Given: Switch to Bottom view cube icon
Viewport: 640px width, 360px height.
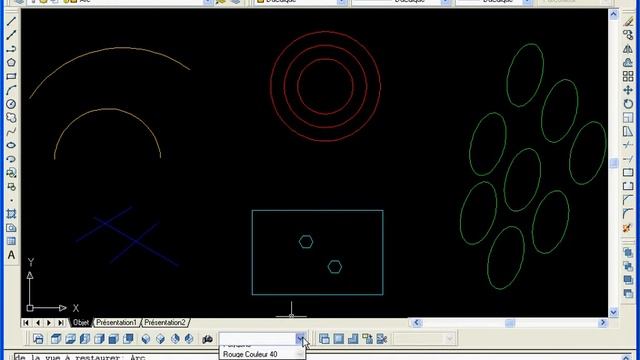Looking at the screenshot, I should (70, 339).
